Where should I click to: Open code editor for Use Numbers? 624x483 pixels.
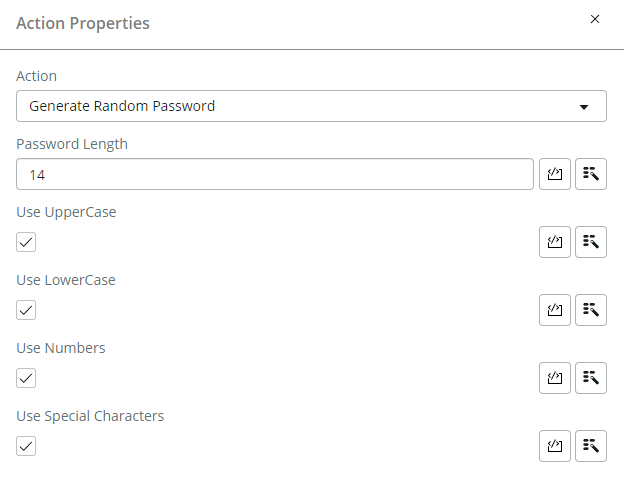(x=555, y=378)
